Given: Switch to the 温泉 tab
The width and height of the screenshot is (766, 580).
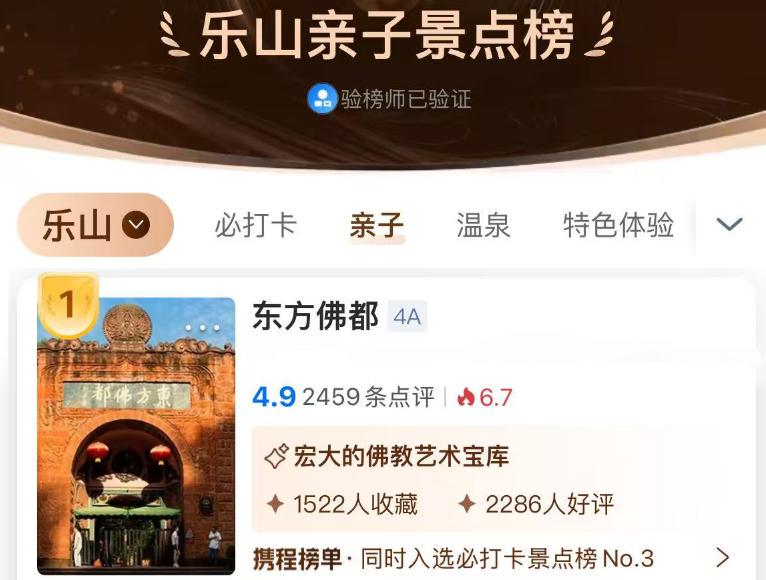Looking at the screenshot, I should [x=483, y=225].
